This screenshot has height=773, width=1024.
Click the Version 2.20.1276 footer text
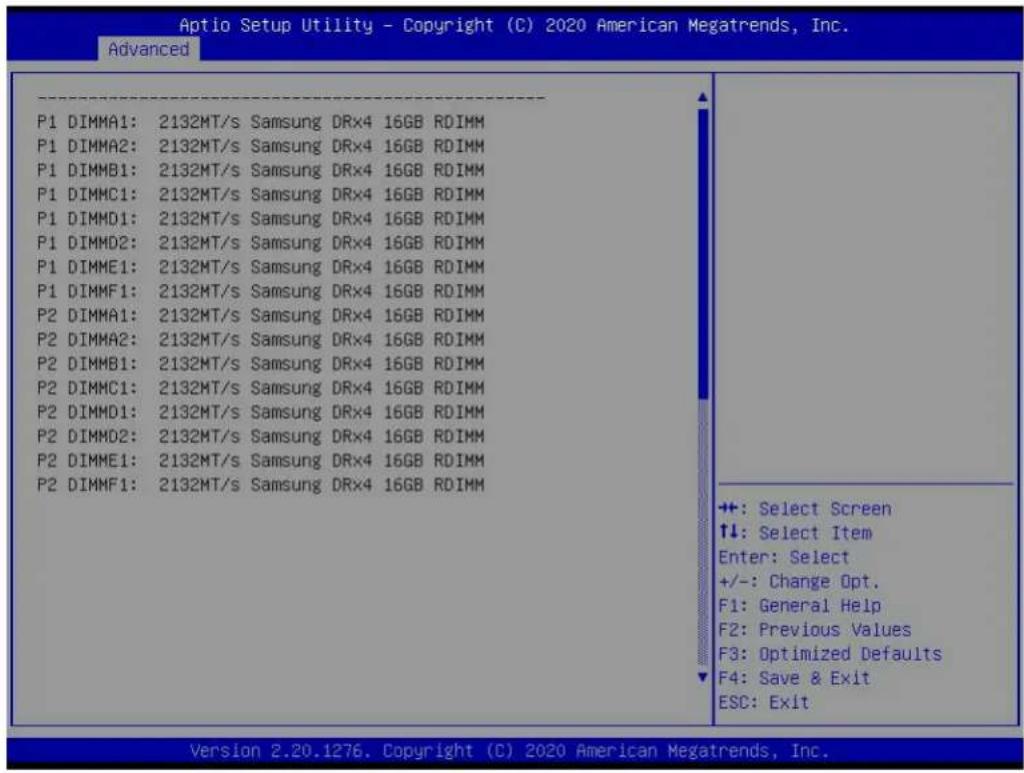[509, 751]
